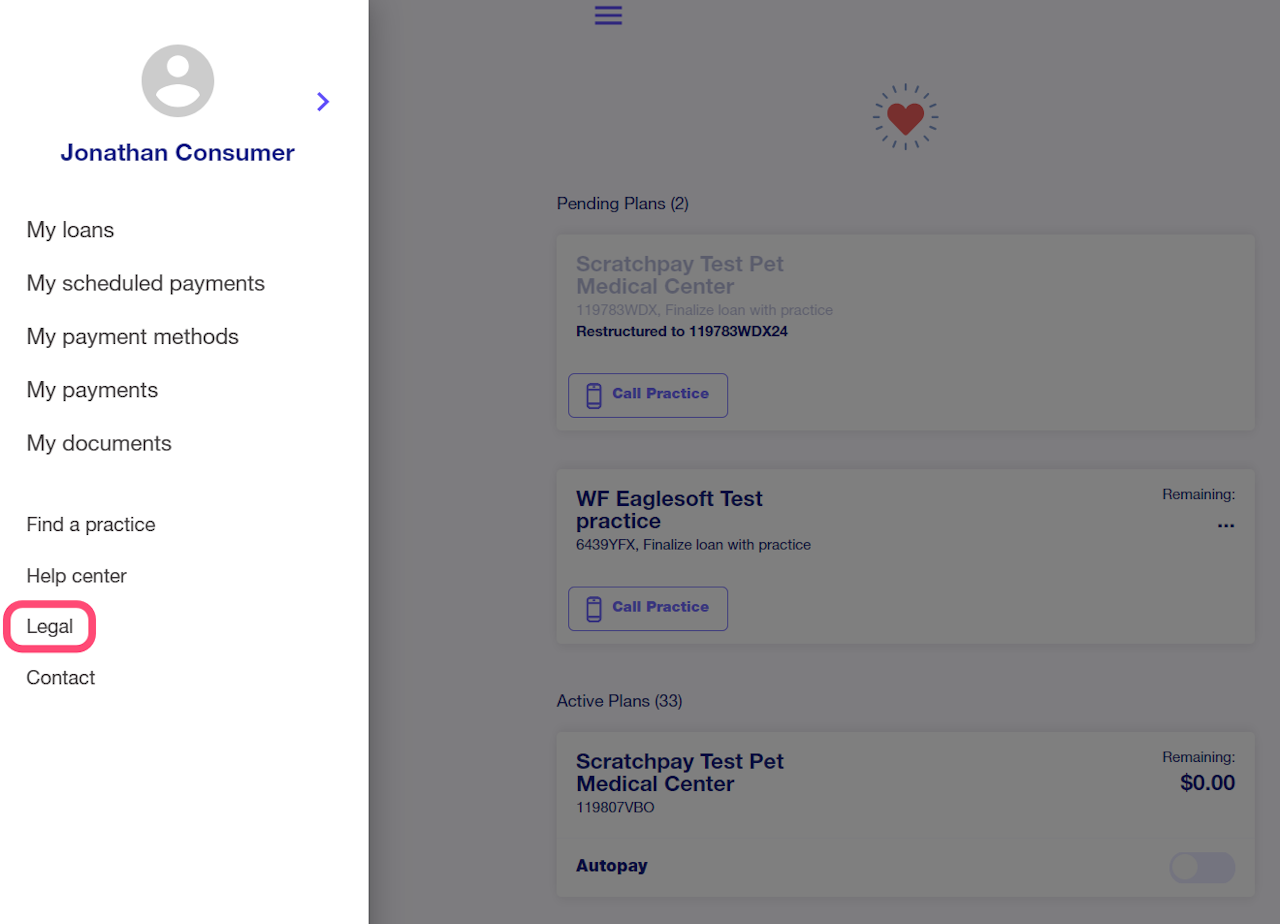Open My loans menu item

[71, 230]
